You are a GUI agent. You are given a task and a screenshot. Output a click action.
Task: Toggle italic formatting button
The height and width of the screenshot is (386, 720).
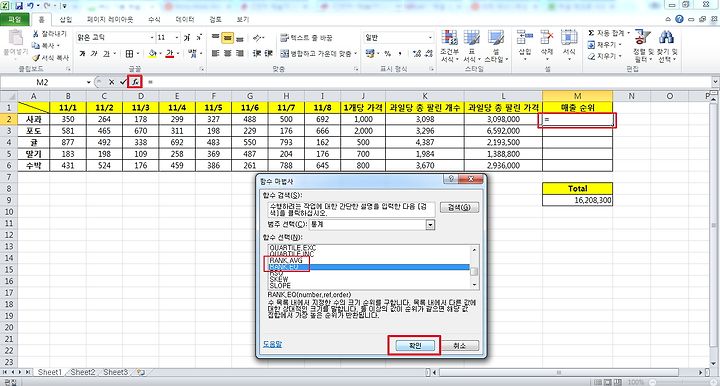94,54
